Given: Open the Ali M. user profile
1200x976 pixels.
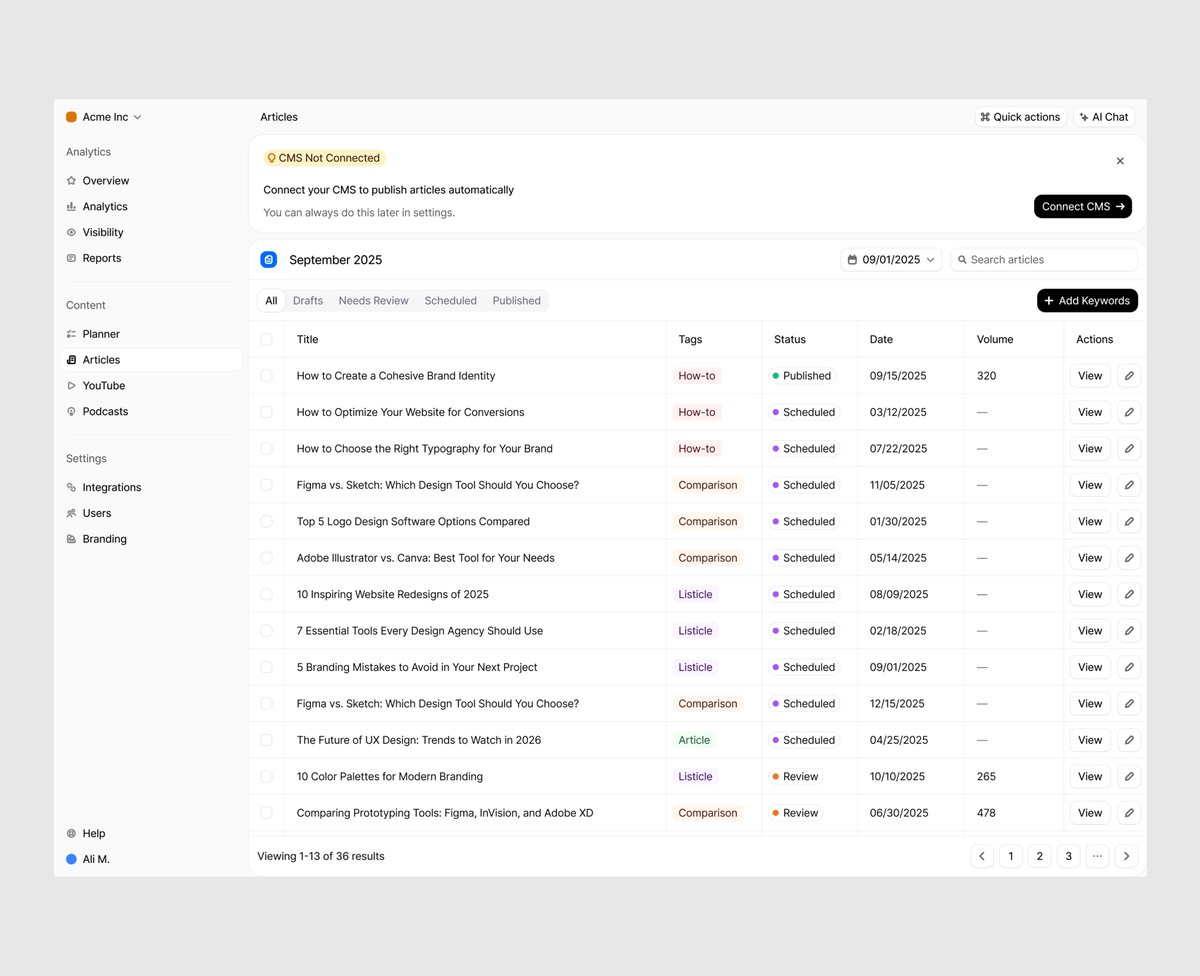Looking at the screenshot, I should (88, 859).
